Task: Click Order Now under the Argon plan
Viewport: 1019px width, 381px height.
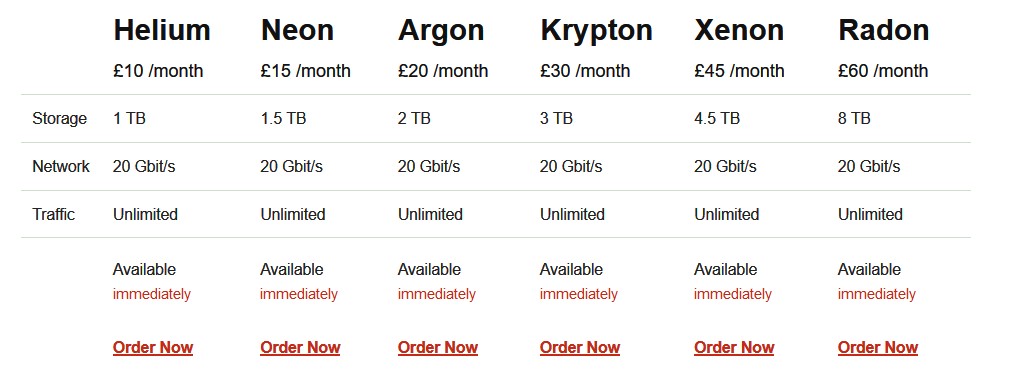Action: click(438, 348)
